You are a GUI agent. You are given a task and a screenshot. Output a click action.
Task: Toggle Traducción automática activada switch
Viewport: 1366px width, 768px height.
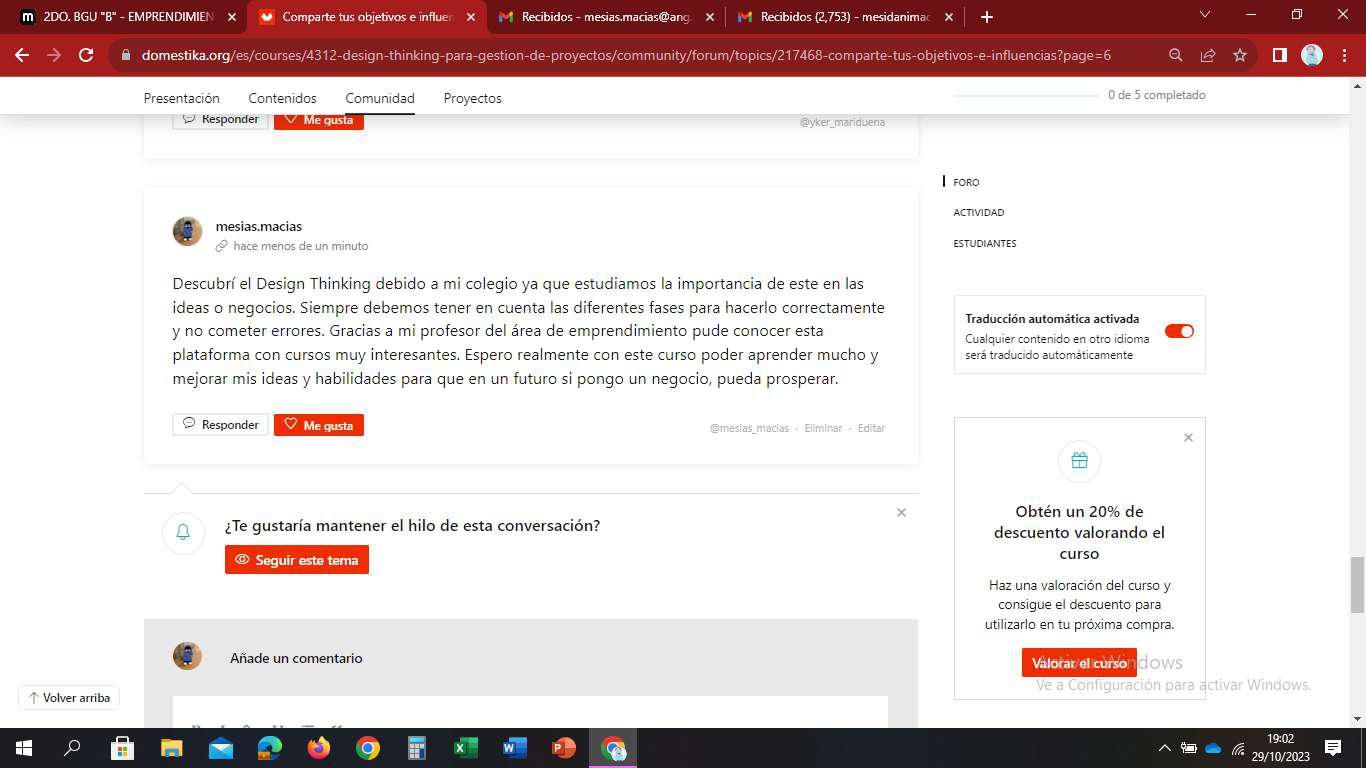coord(1179,331)
